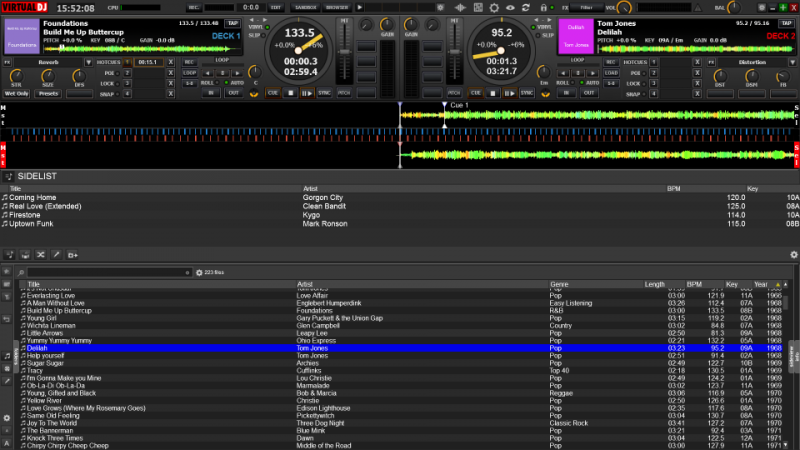Open Deck 1 Reverb effect dropdown arrow
The height and width of the screenshot is (450, 800).
(88, 62)
